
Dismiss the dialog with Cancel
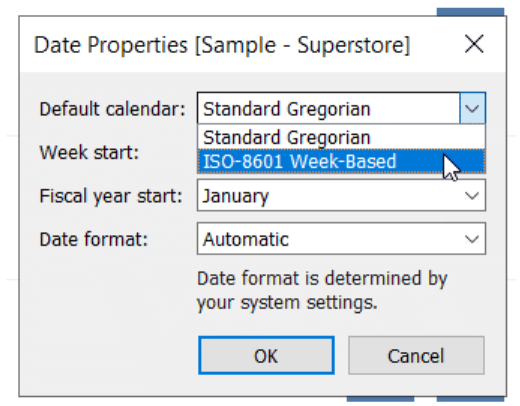(x=416, y=355)
